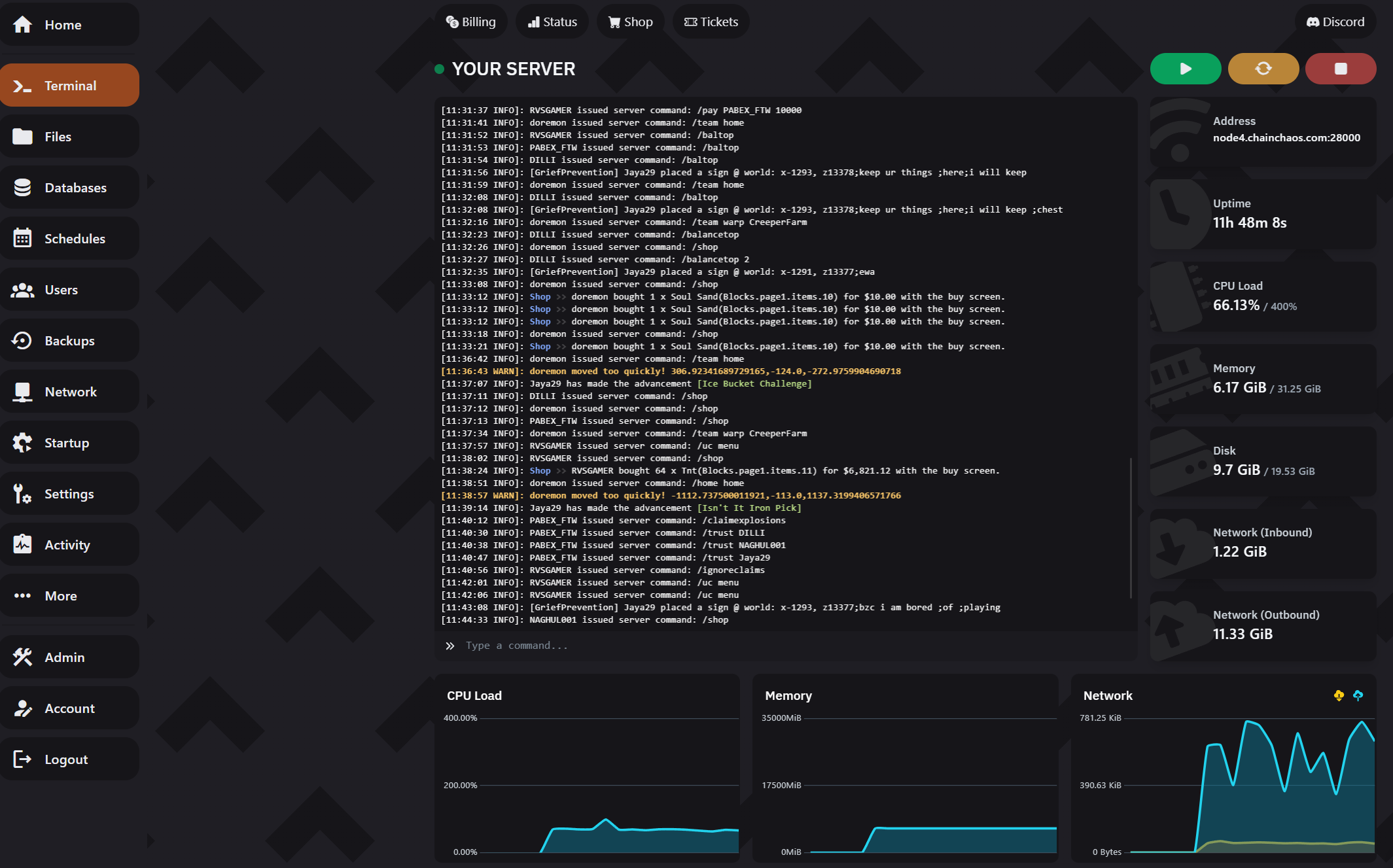Open Backups page
This screenshot has width=1393, height=868.
69,341
